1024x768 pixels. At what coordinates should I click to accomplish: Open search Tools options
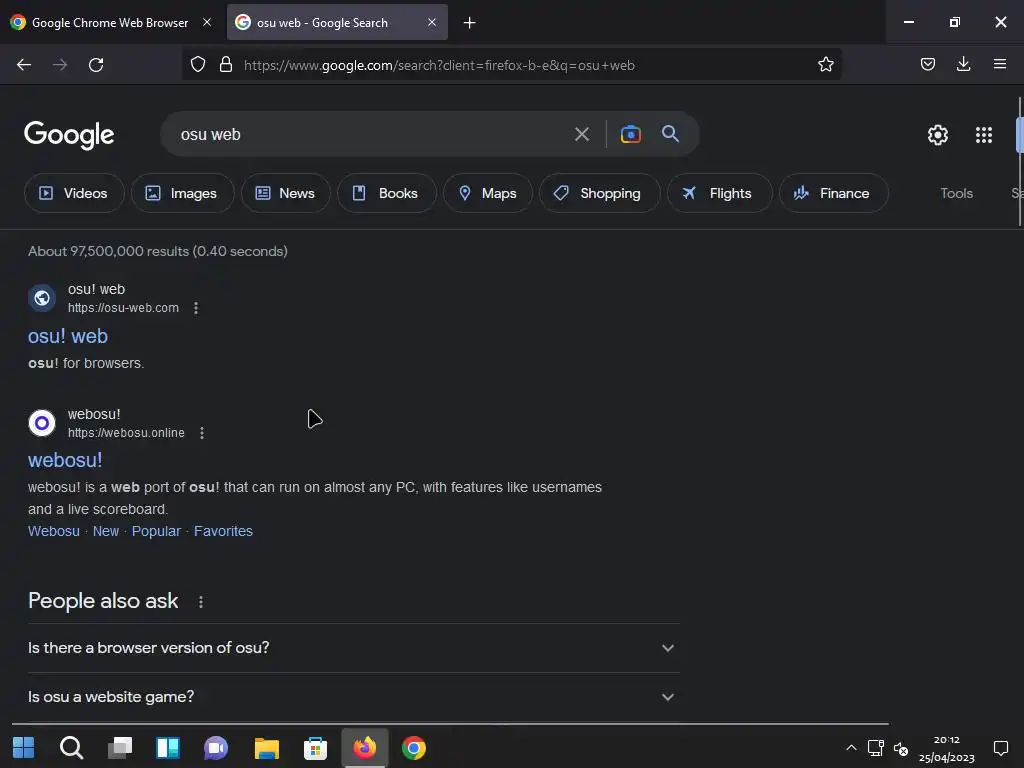tap(956, 193)
